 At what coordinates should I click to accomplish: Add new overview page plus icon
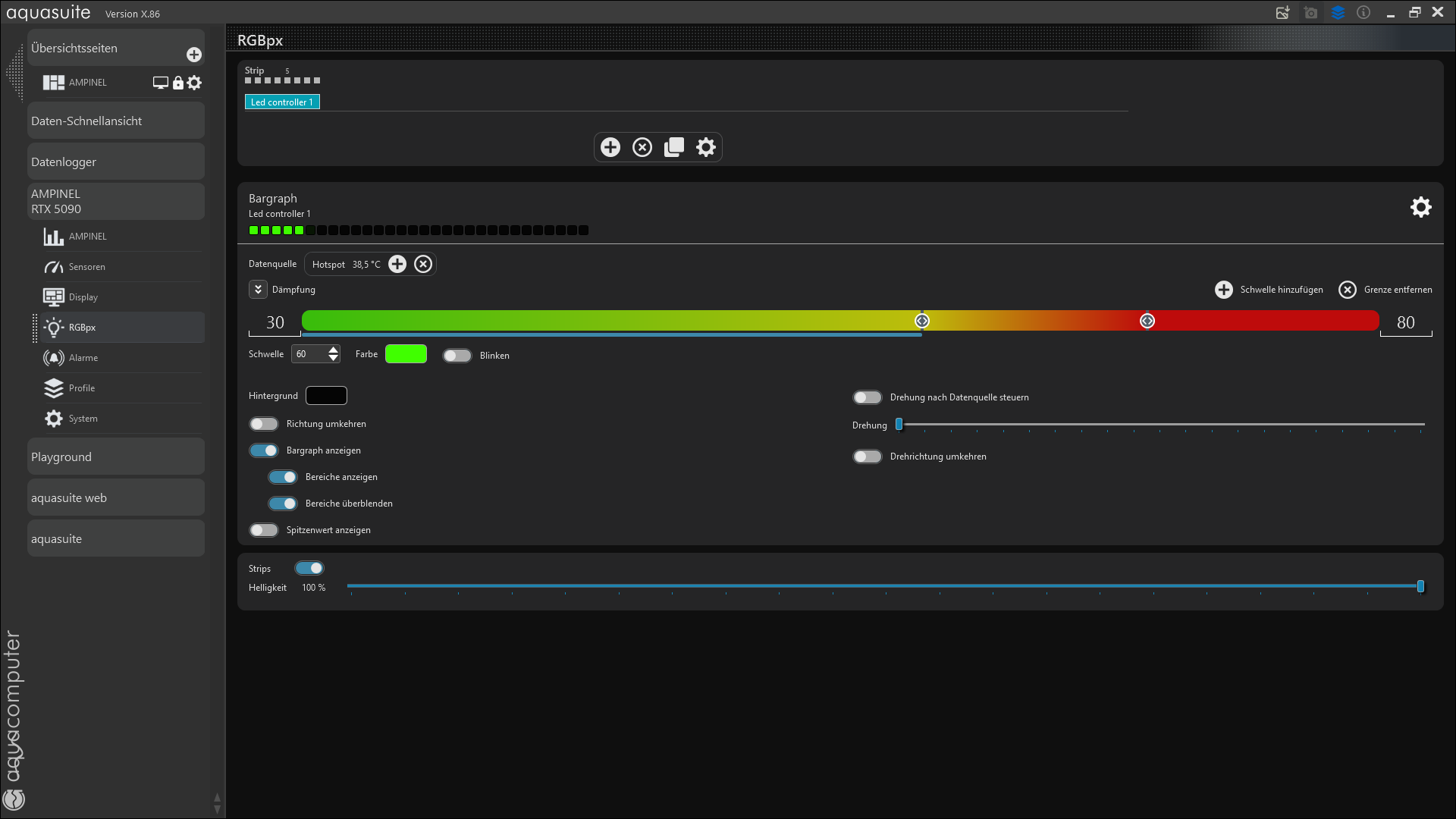194,55
